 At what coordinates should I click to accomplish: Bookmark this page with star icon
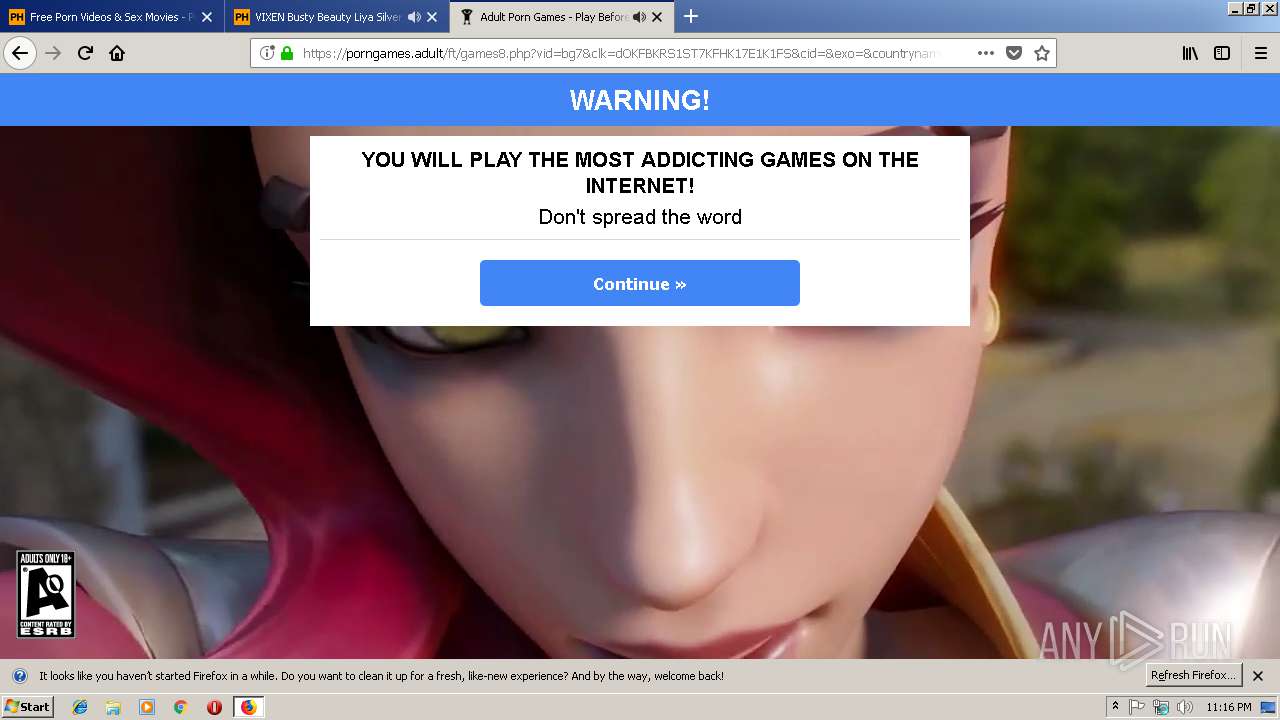[1042, 53]
